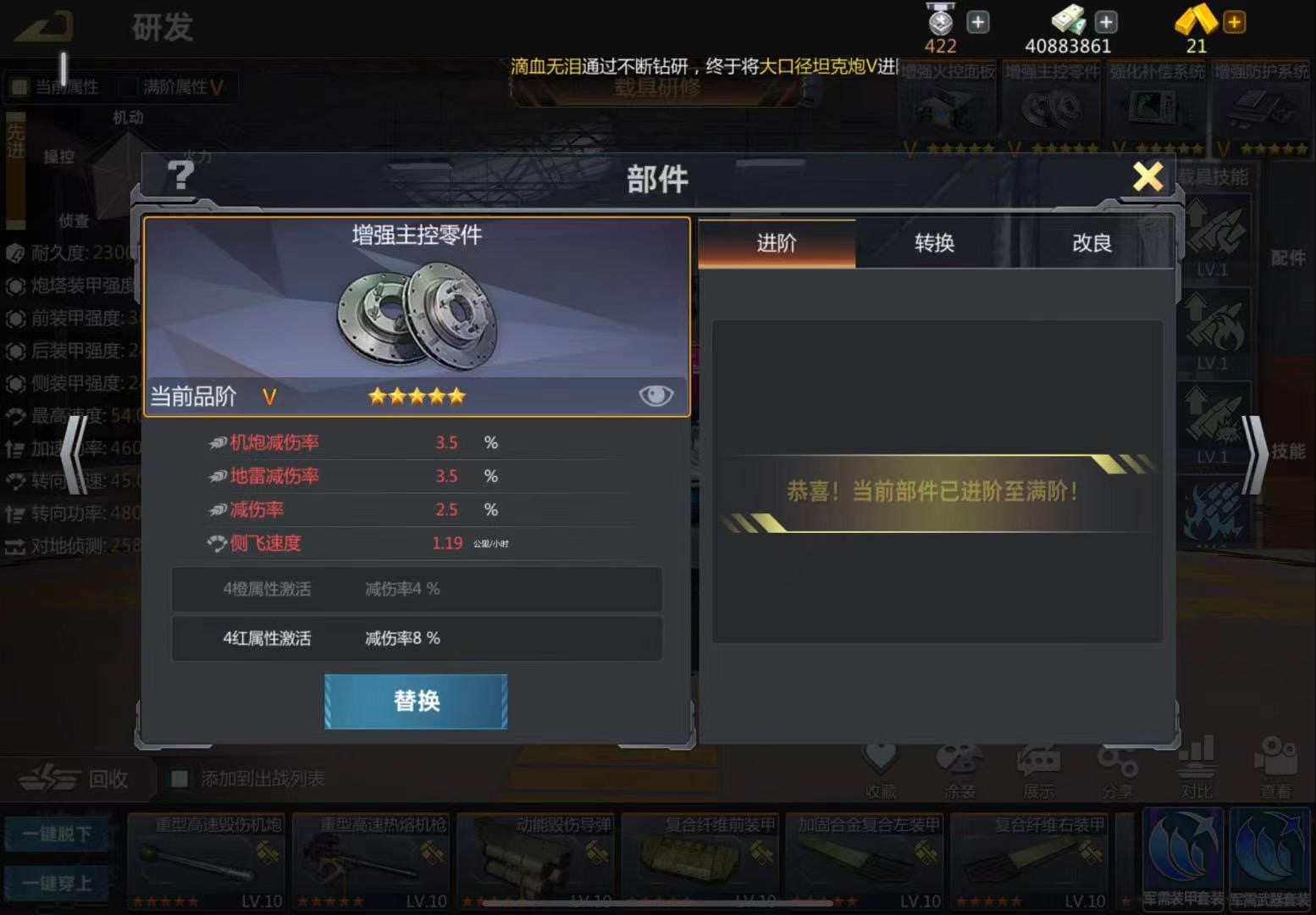
Task: Go to next part with right chevron
Action: [1255, 453]
